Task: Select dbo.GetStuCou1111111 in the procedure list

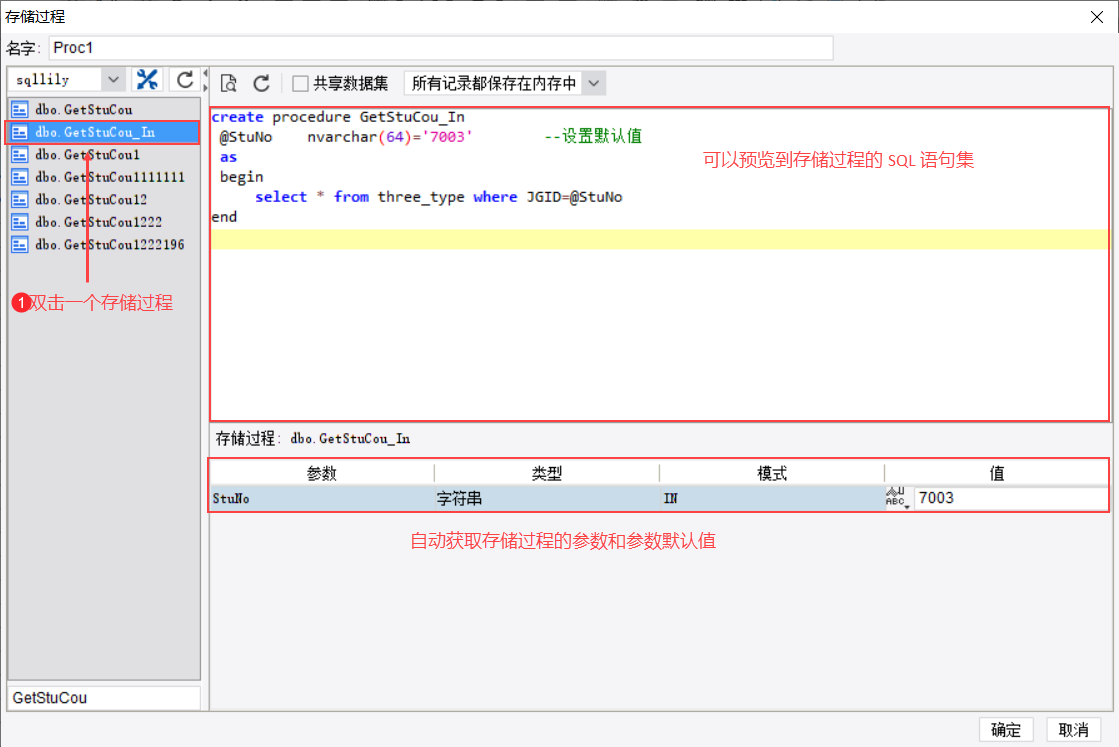Action: click(109, 177)
